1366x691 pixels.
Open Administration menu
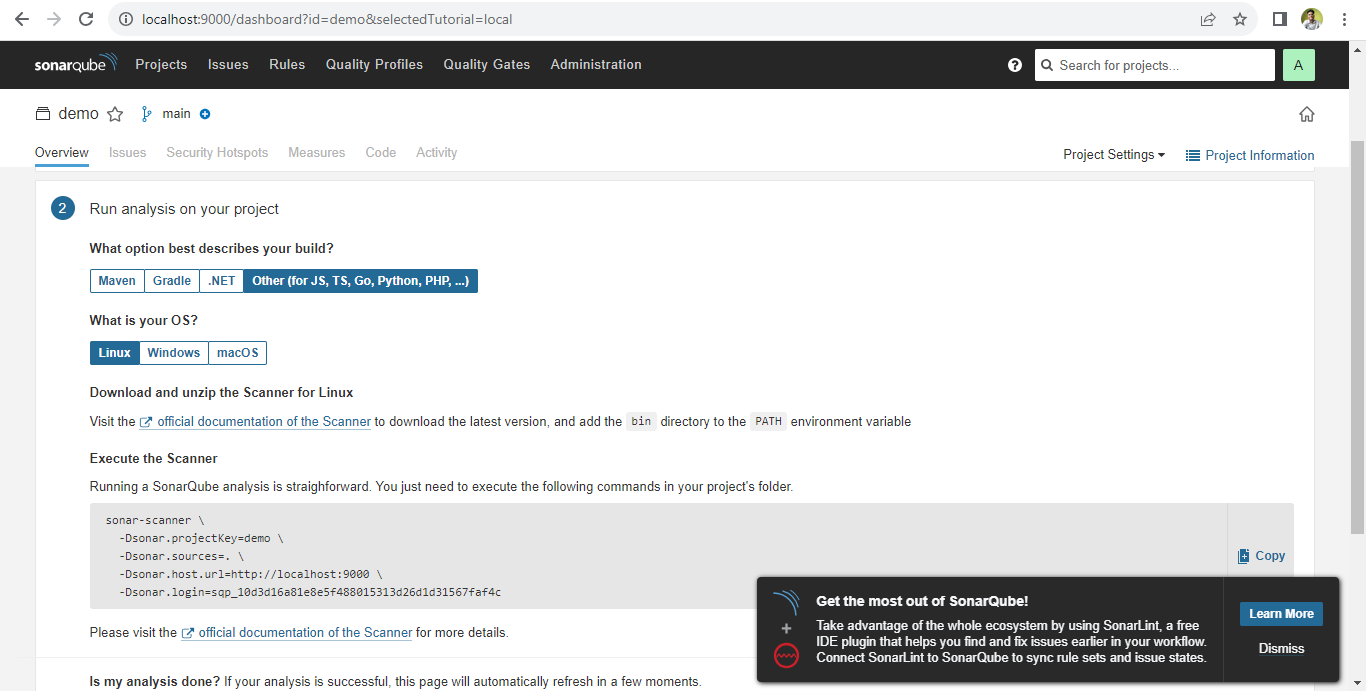point(596,64)
